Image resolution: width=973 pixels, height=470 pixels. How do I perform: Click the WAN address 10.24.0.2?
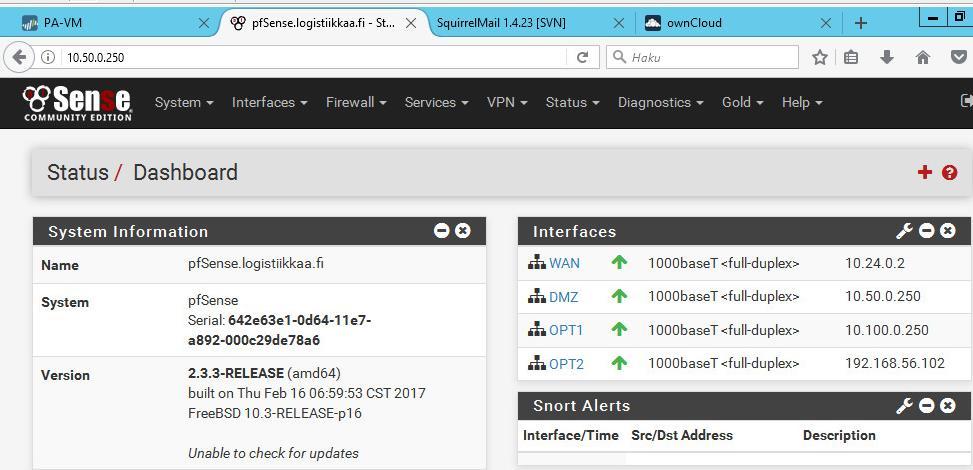click(875, 263)
